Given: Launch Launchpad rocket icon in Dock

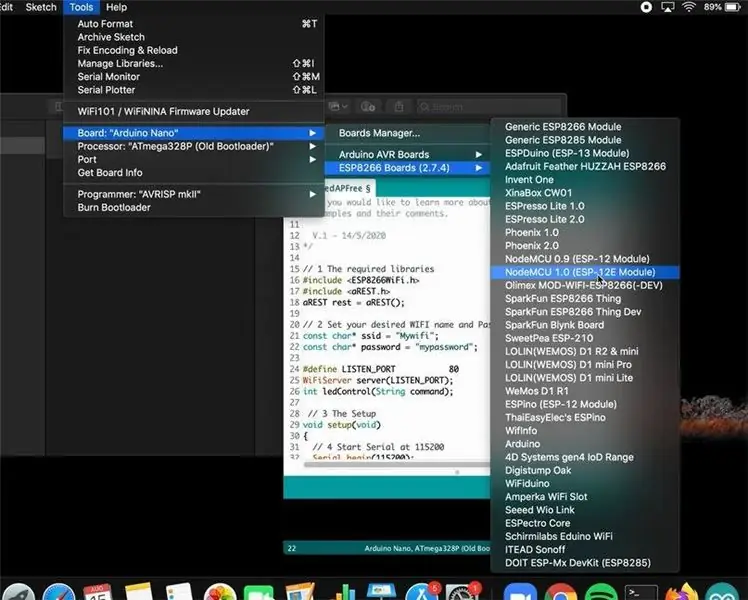Looking at the screenshot, I should tap(18, 592).
